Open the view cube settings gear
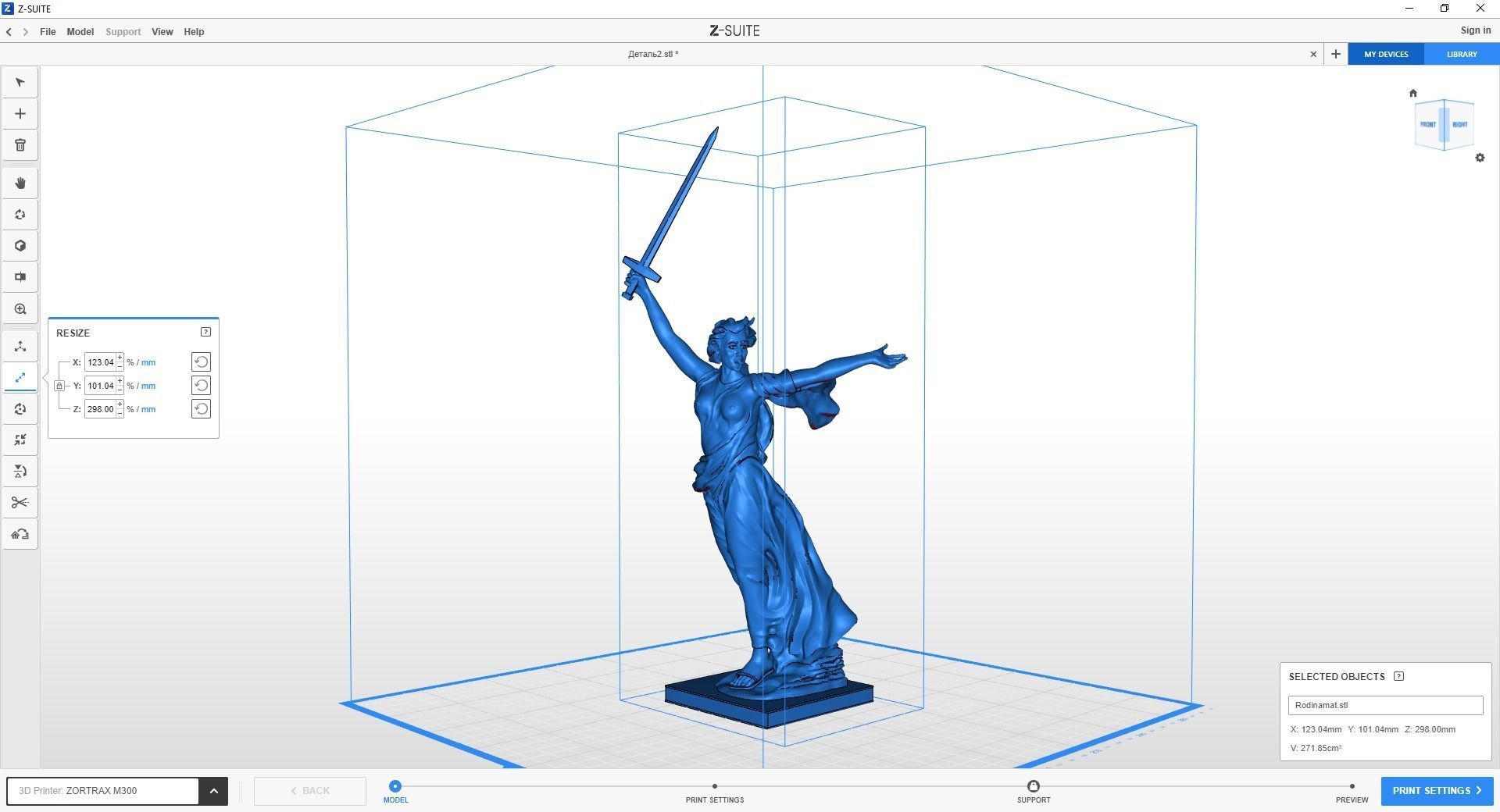 pos(1480,158)
